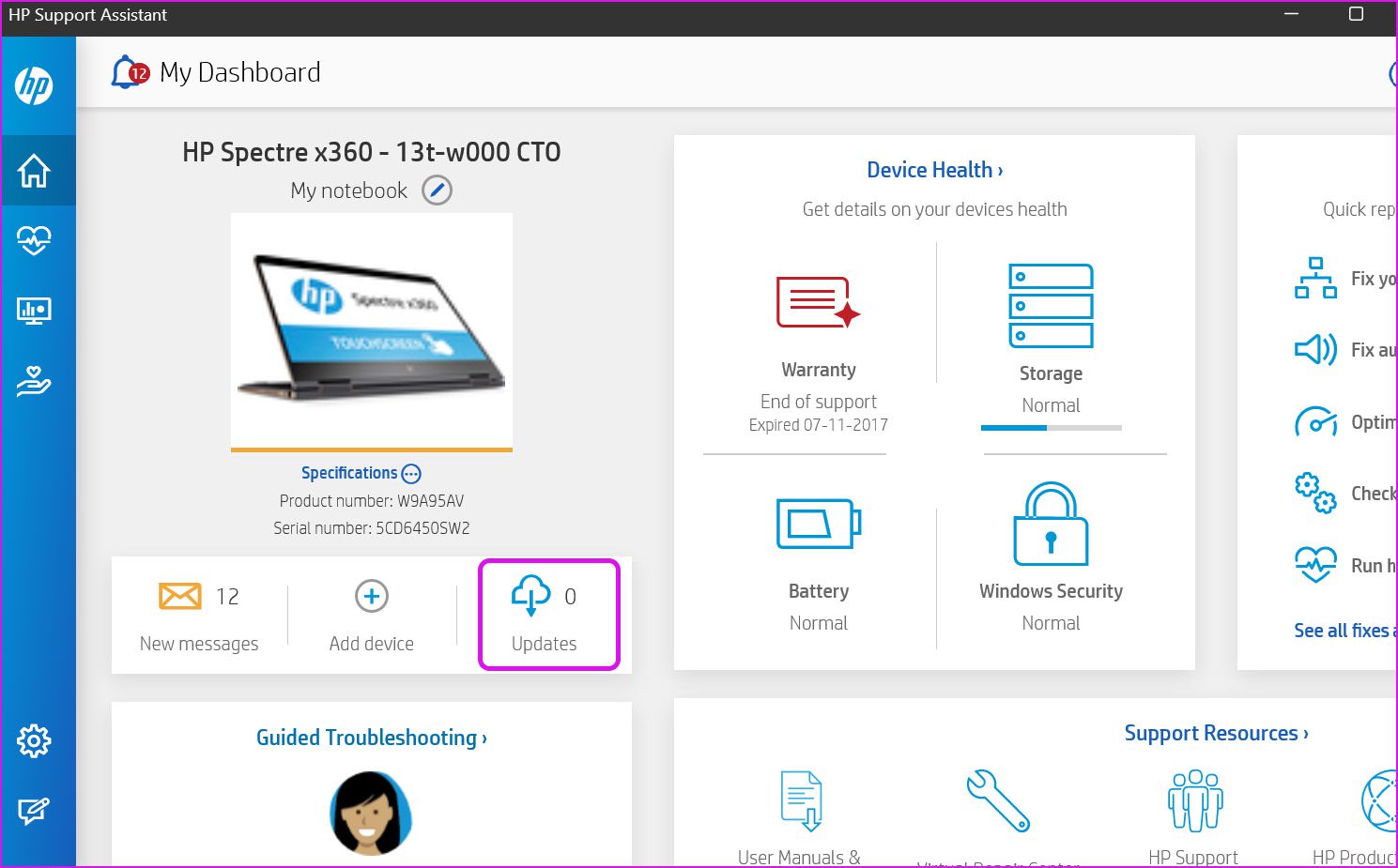Select the Home tab in sidebar
The height and width of the screenshot is (868, 1398).
pyautogui.click(x=35, y=171)
